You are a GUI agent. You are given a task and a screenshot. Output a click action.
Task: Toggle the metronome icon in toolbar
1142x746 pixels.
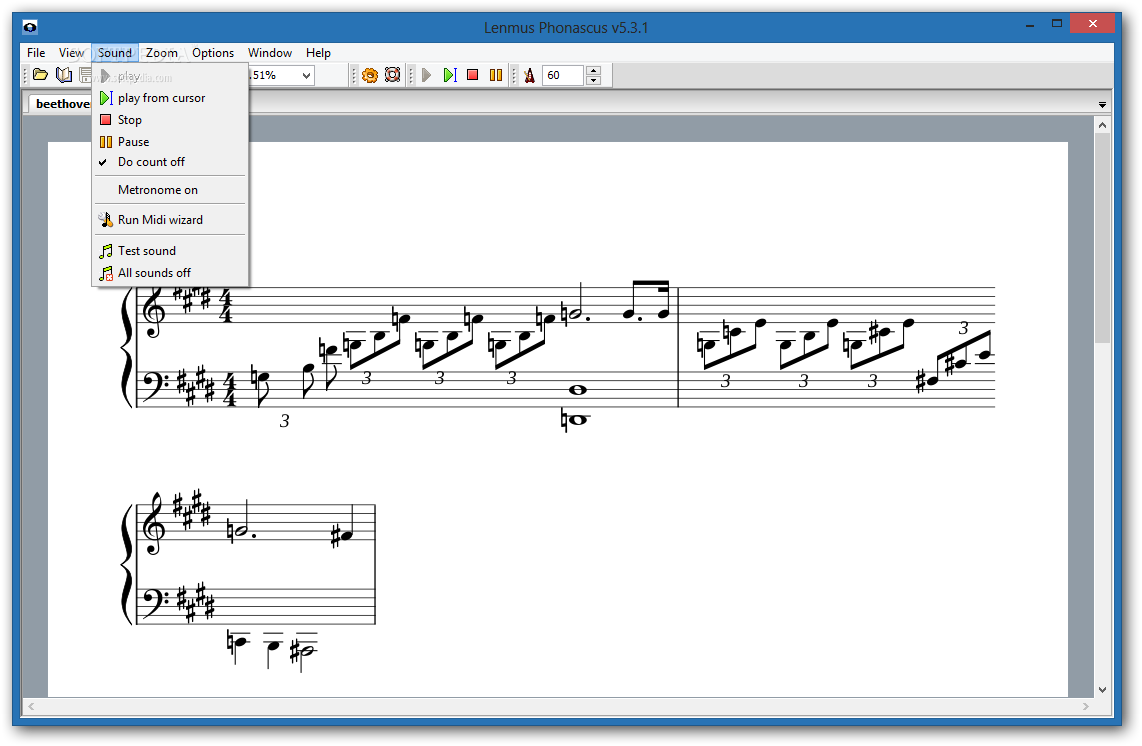[x=529, y=75]
